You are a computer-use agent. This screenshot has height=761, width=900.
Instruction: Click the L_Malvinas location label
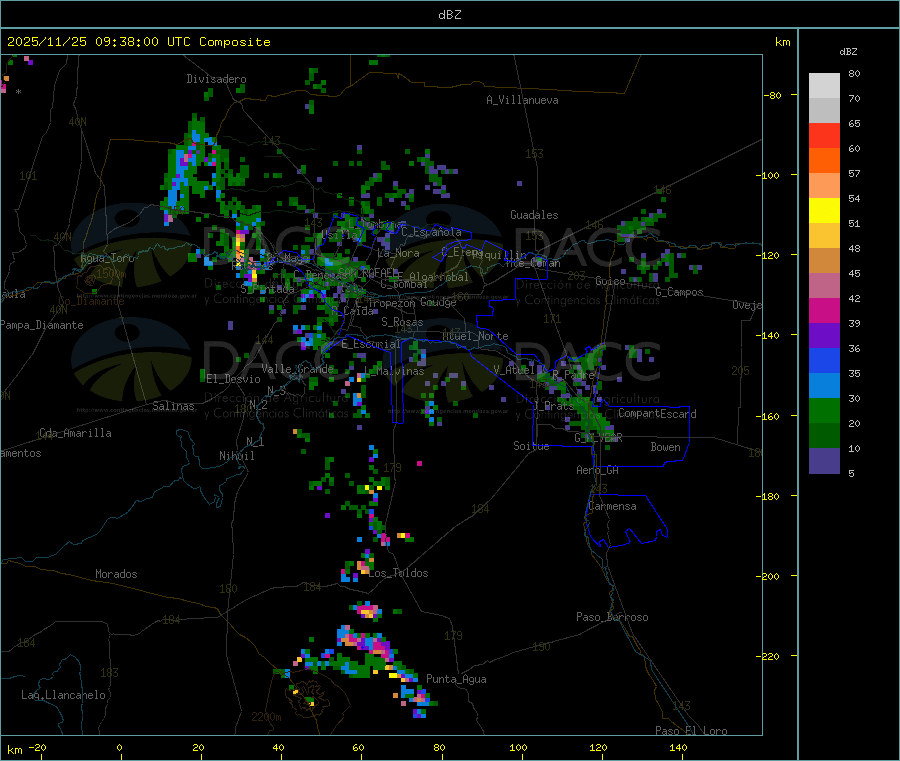(x=394, y=371)
